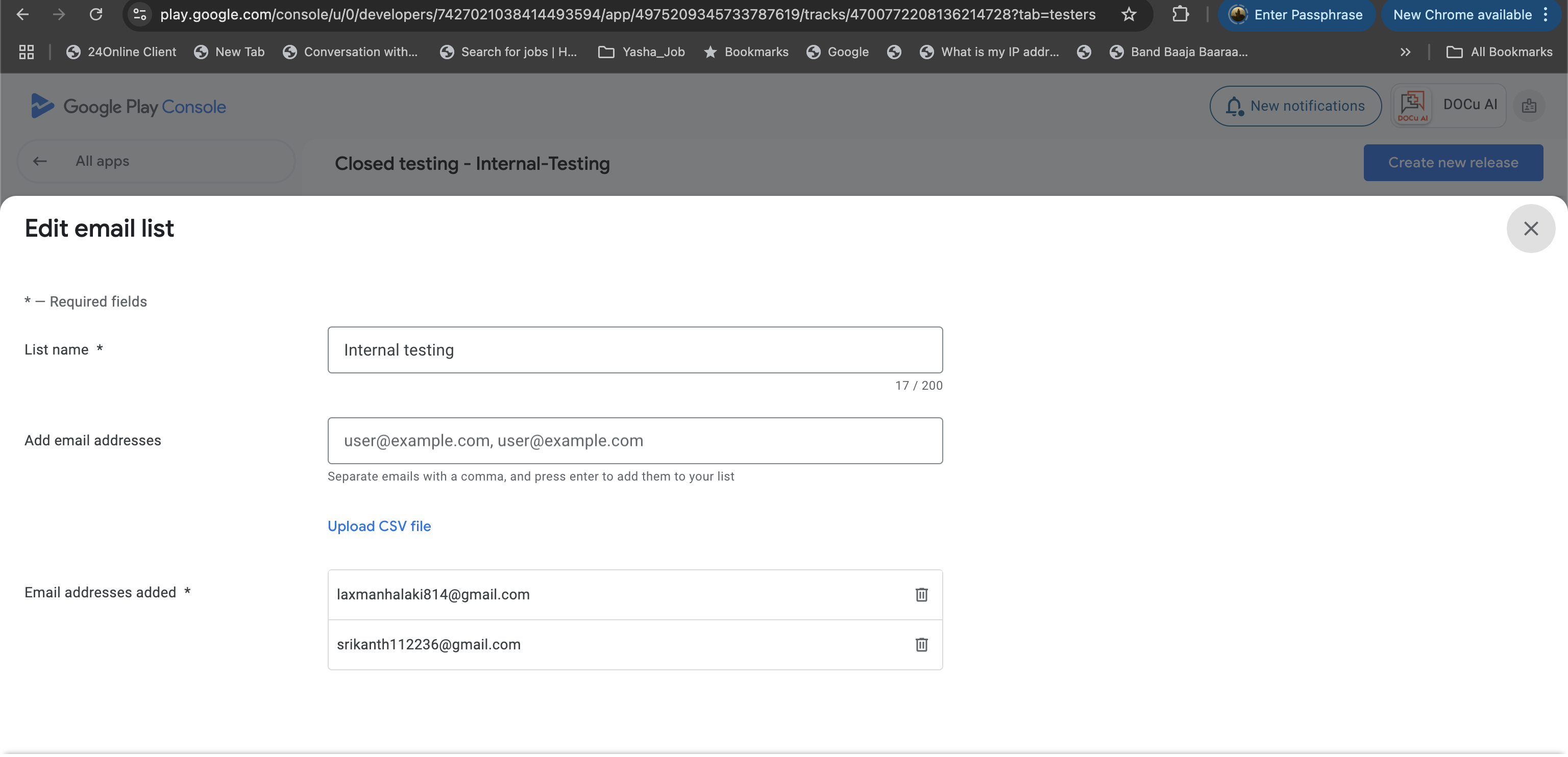Viewport: 1568px width, 757px height.
Task: Expand hidden bookmarks with double chevron
Action: 1405,53
